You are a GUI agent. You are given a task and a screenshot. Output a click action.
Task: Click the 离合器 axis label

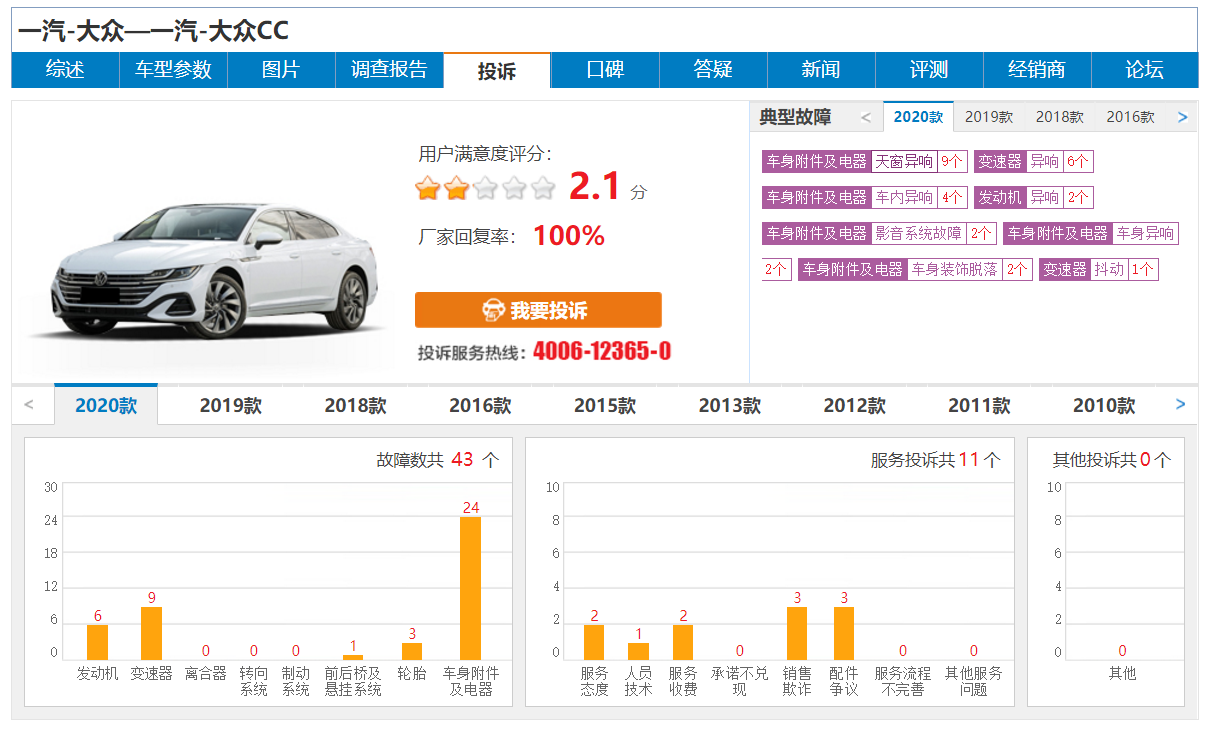pyautogui.click(x=206, y=674)
